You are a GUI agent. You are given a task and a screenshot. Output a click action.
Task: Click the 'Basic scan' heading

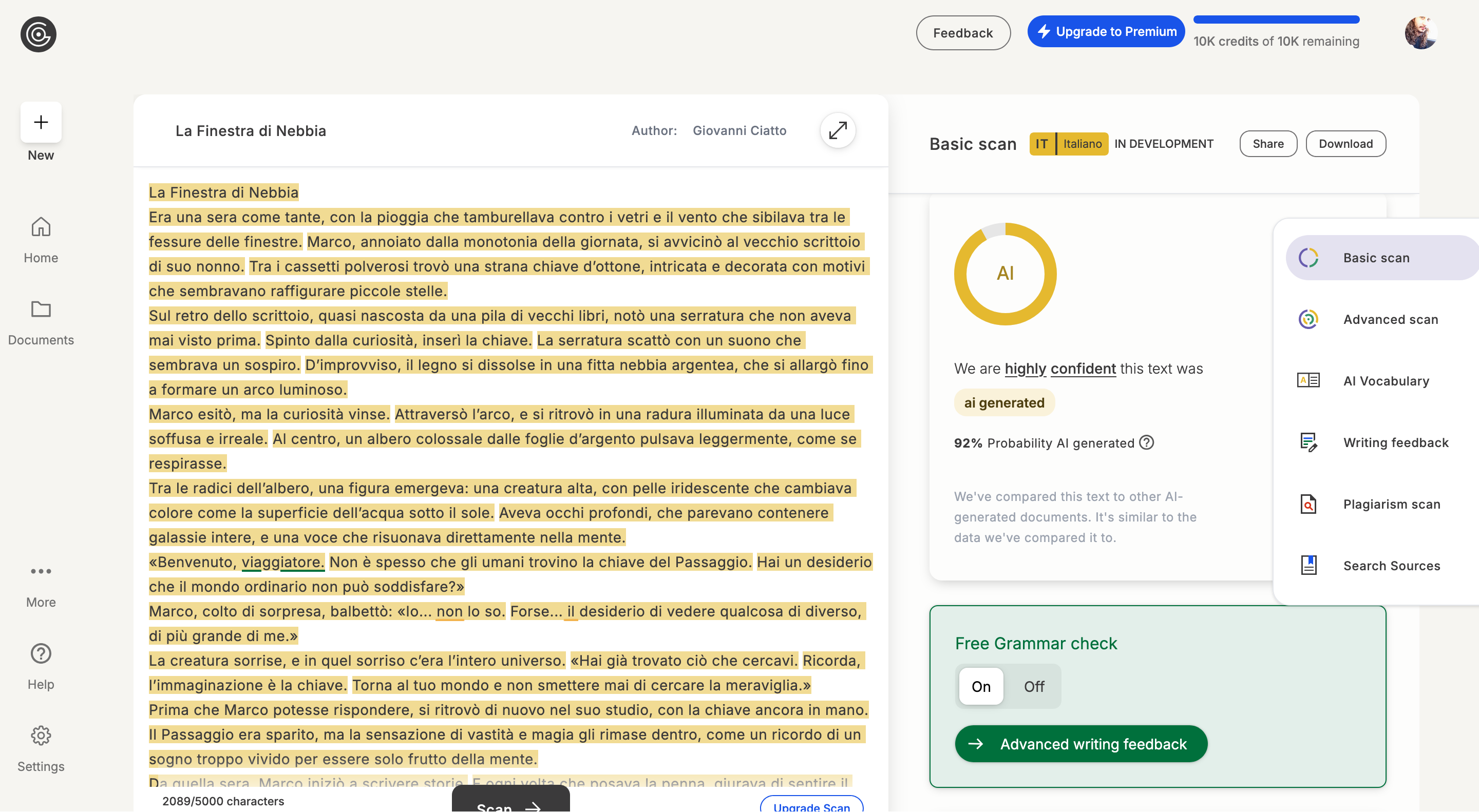pyautogui.click(x=973, y=144)
